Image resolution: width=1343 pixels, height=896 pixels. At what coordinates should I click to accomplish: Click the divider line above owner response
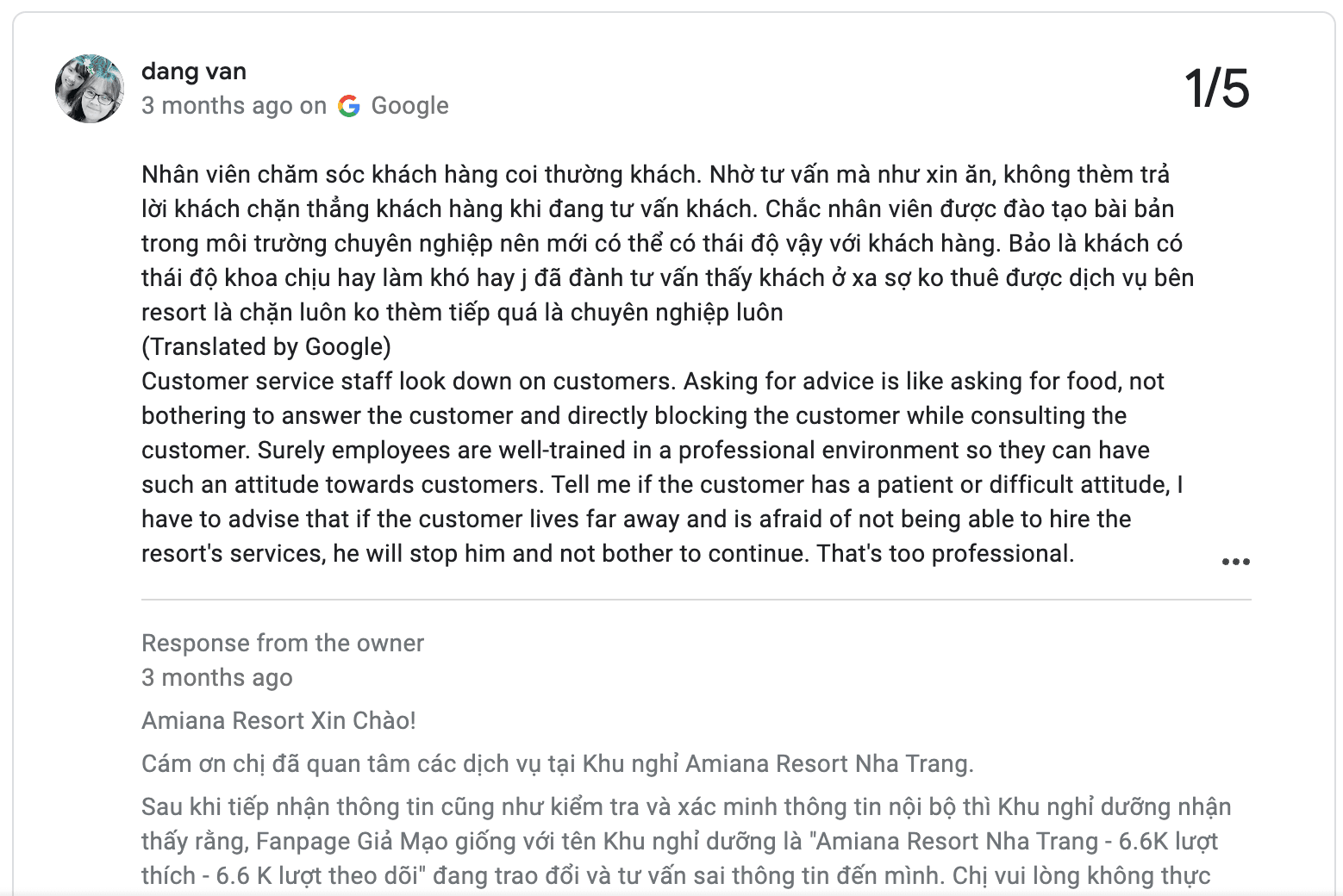click(x=696, y=600)
